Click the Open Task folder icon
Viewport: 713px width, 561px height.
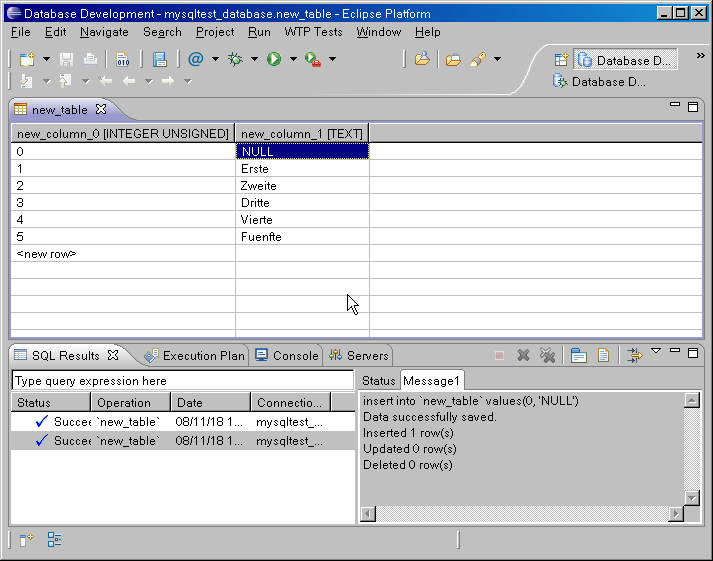click(453, 60)
